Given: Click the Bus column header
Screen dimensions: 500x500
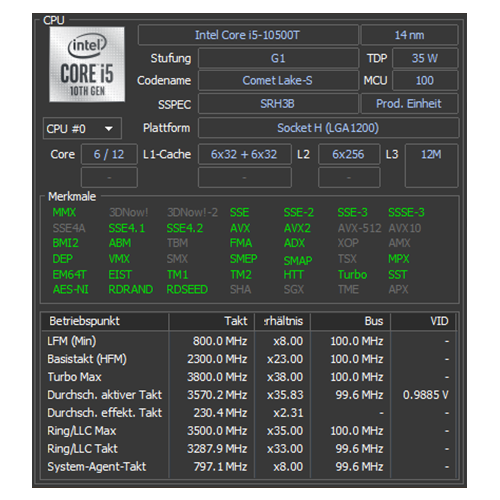Looking at the screenshot, I should (x=350, y=321).
